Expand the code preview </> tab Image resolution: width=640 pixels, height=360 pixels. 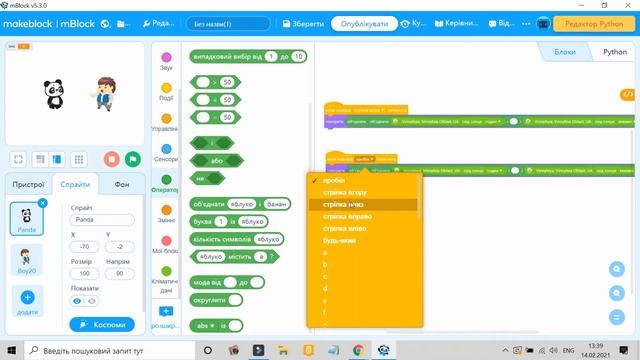(x=627, y=94)
